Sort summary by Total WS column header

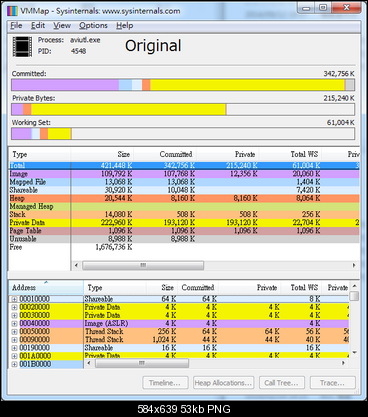tap(290, 154)
